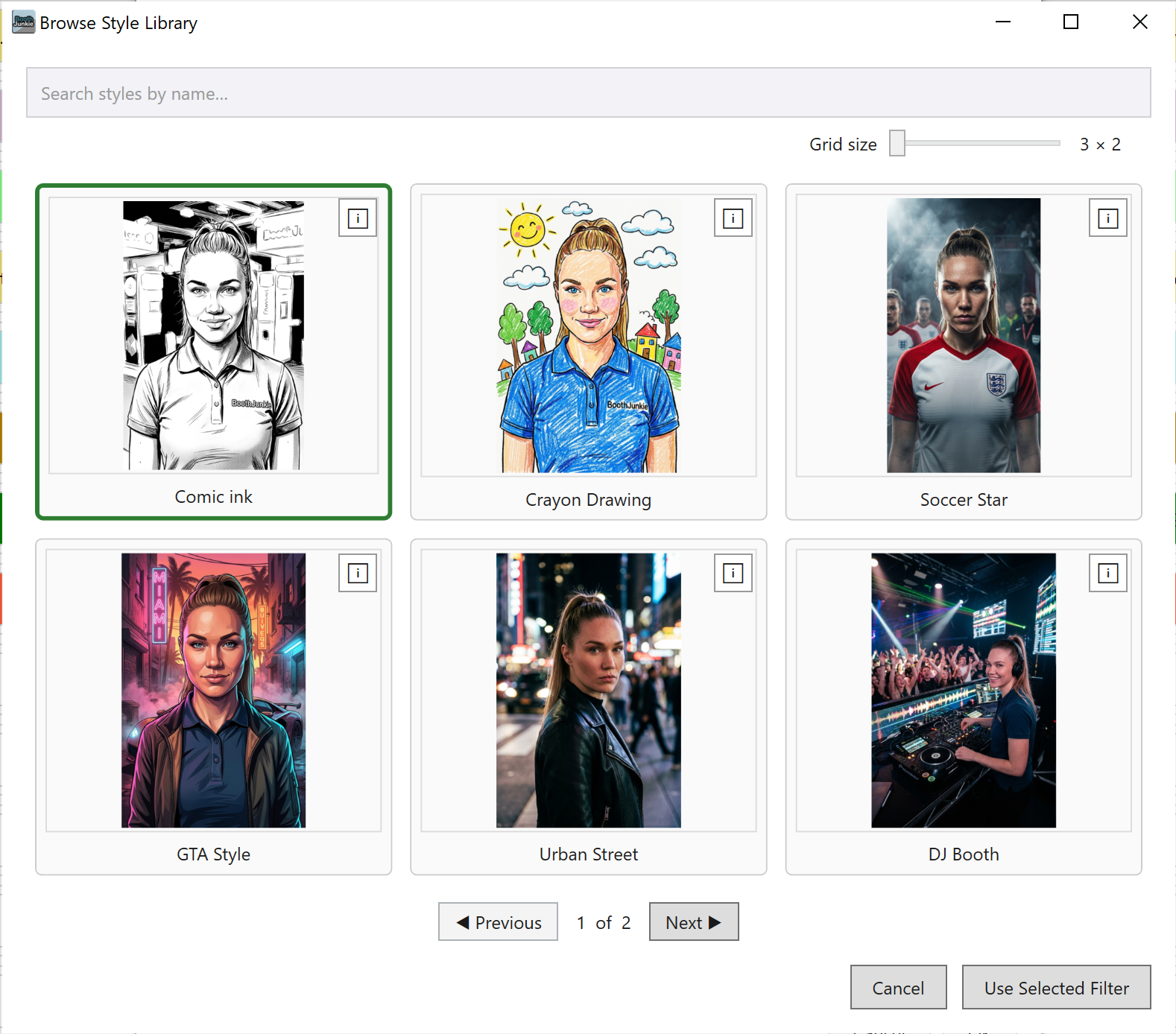This screenshot has height=1034, width=1176.
Task: Select the Comic ink thumbnail
Action: coord(214,335)
